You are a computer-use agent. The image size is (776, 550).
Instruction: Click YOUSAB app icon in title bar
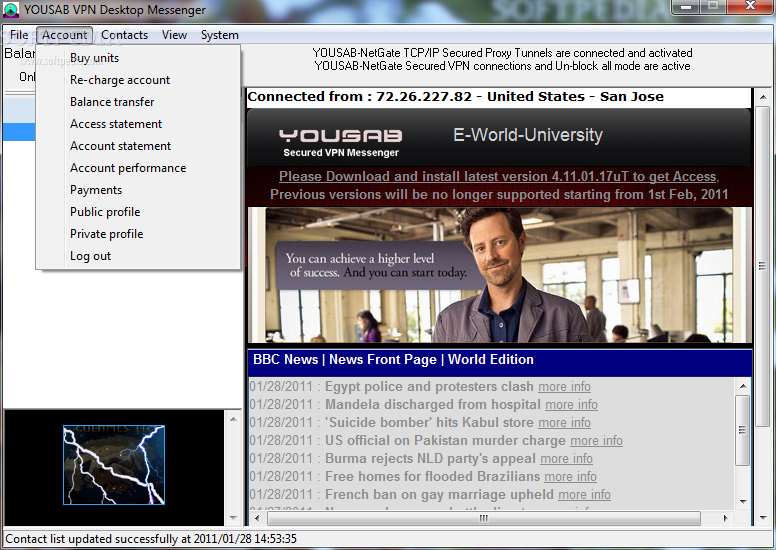click(x=11, y=9)
